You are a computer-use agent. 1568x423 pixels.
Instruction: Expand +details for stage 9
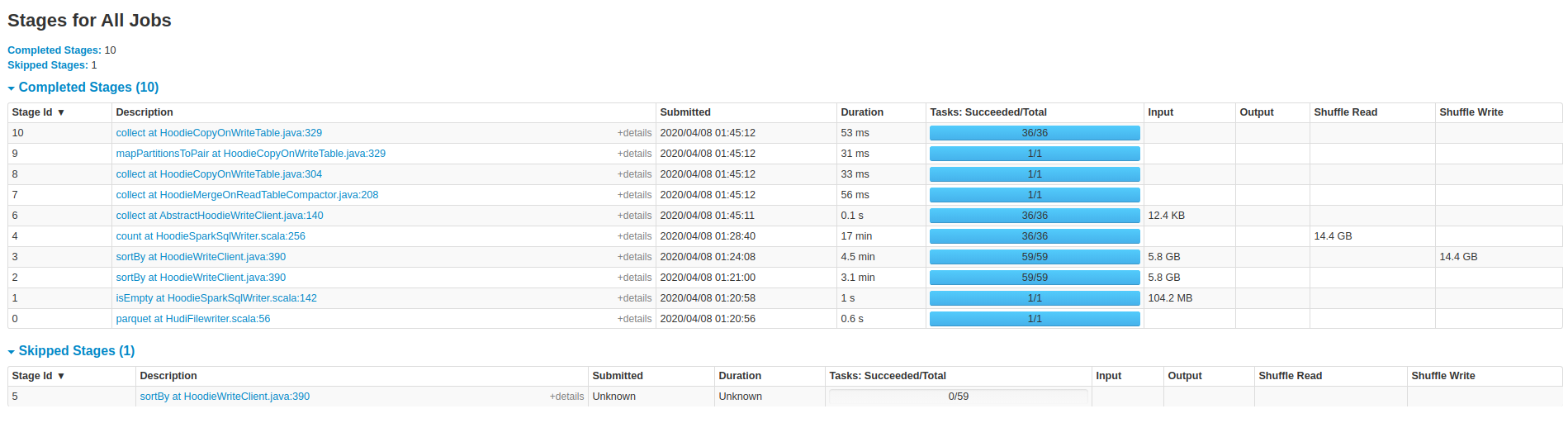(x=634, y=154)
